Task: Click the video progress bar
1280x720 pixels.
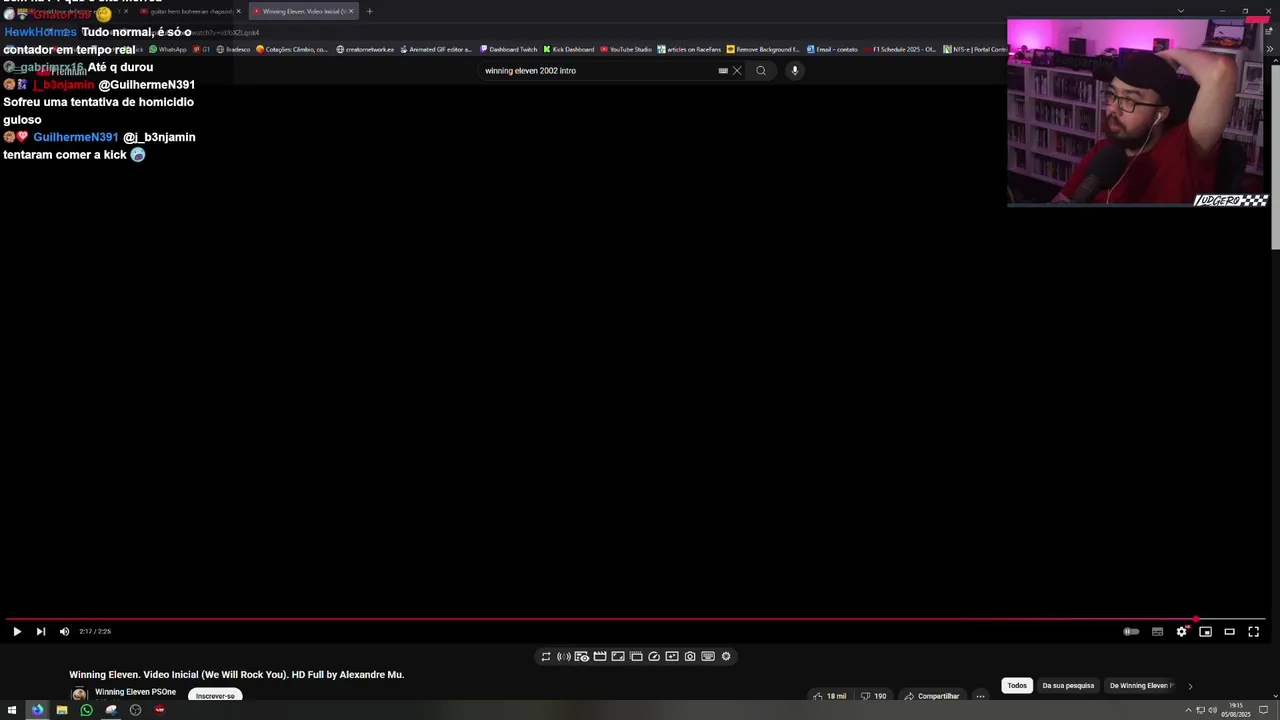Action: 636,620
